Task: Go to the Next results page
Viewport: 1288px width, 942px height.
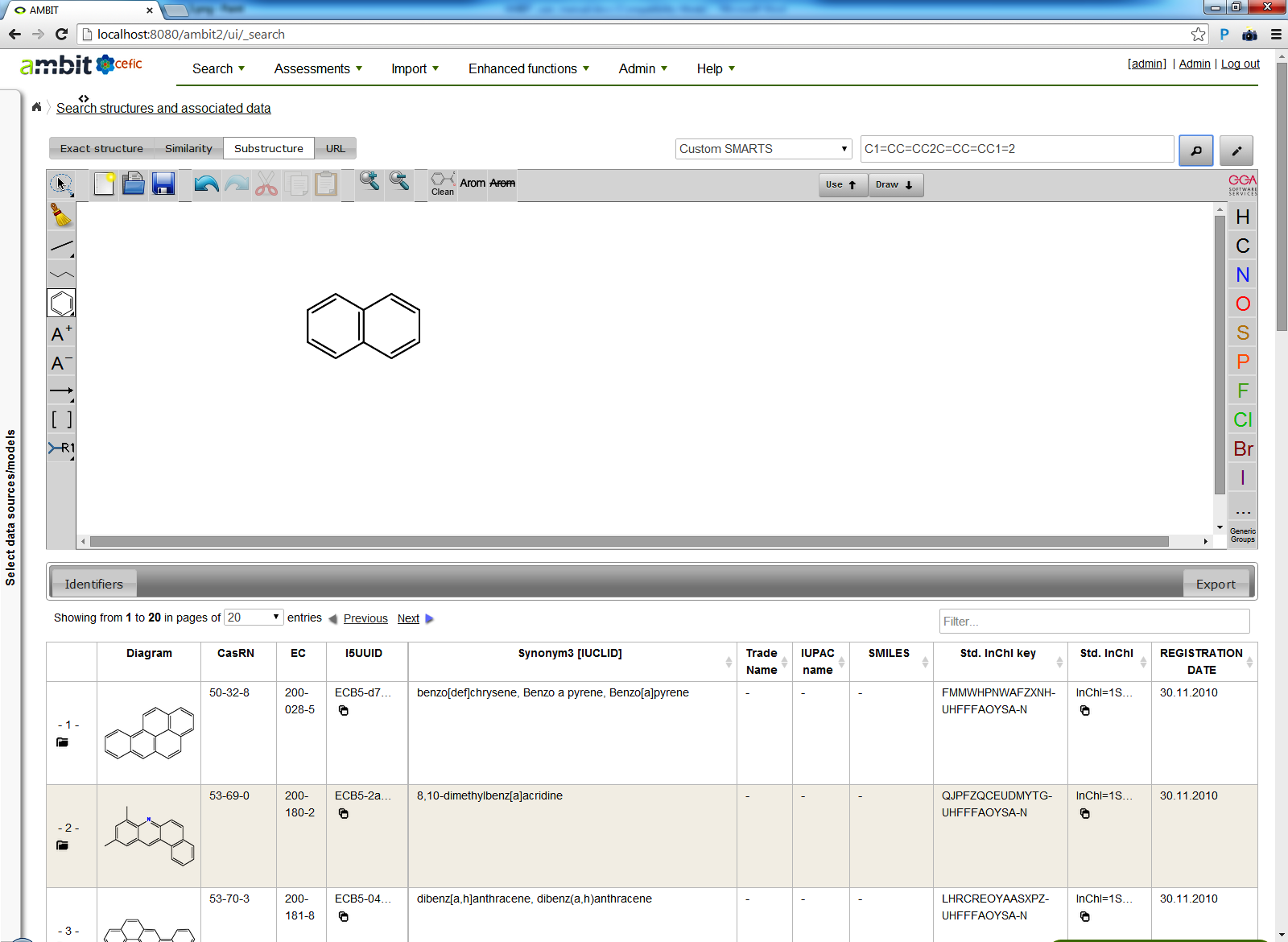Action: 408,618
